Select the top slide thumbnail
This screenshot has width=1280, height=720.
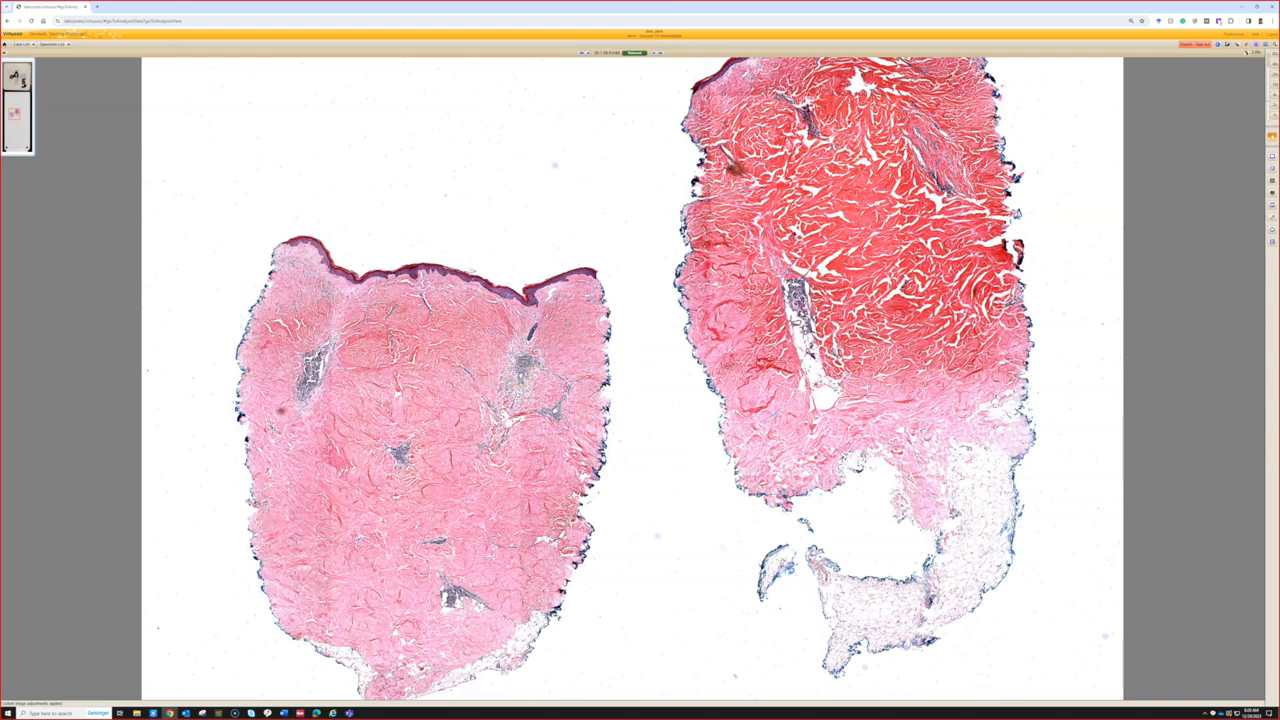17,77
